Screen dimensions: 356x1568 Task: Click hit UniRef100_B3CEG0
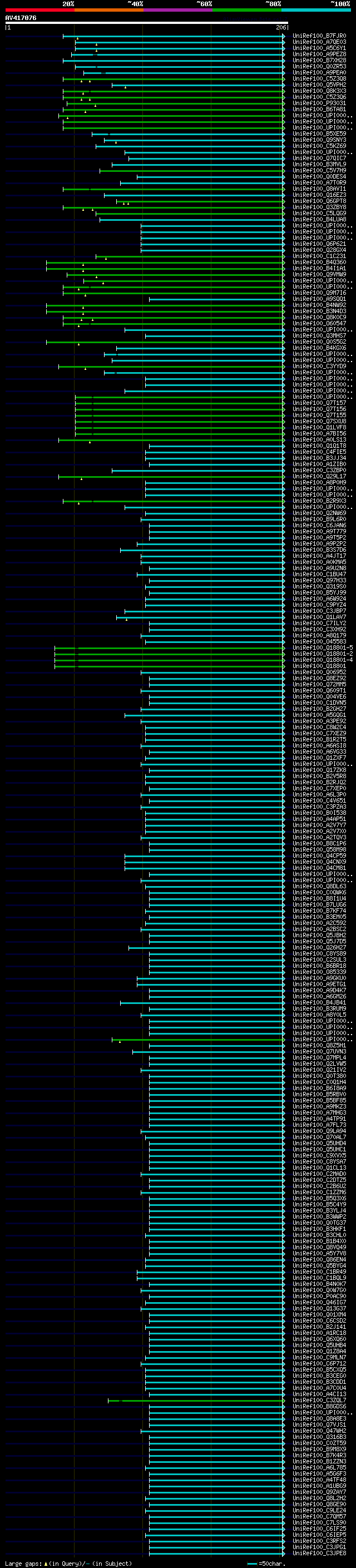pyautogui.click(x=319, y=1376)
